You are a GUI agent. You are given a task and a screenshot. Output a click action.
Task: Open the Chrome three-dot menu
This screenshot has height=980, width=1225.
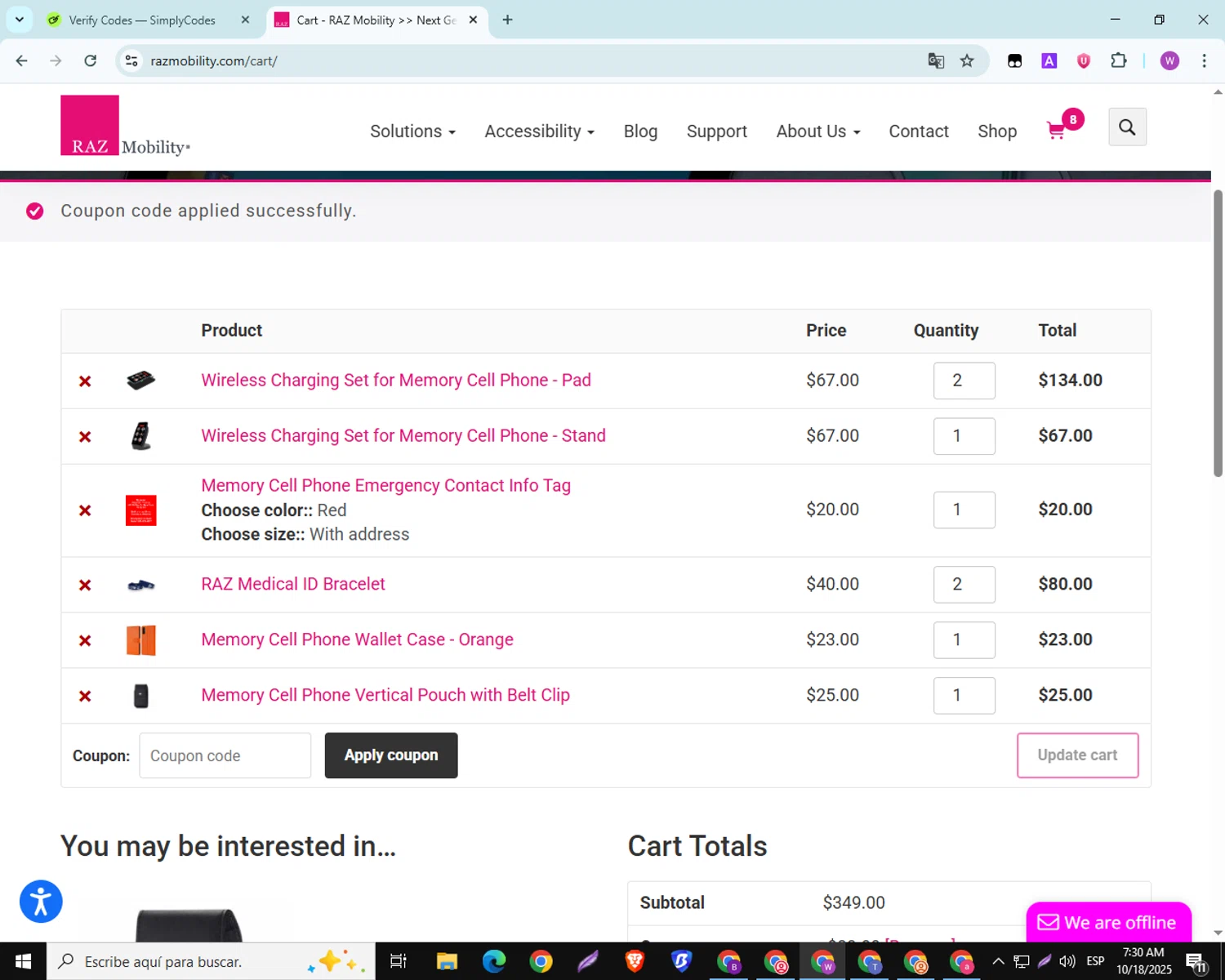[1204, 60]
